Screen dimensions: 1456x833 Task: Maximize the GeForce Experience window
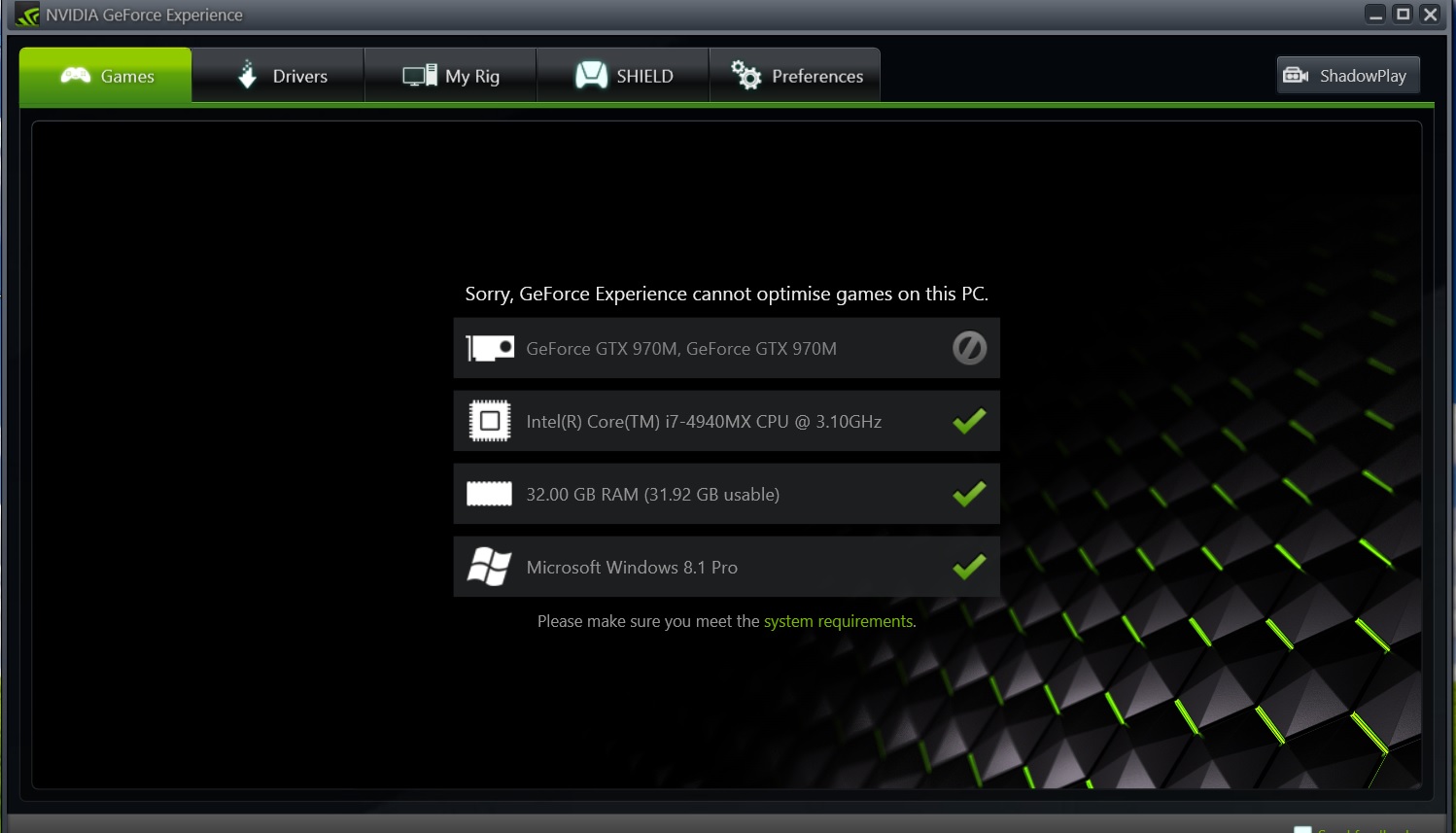point(1403,14)
